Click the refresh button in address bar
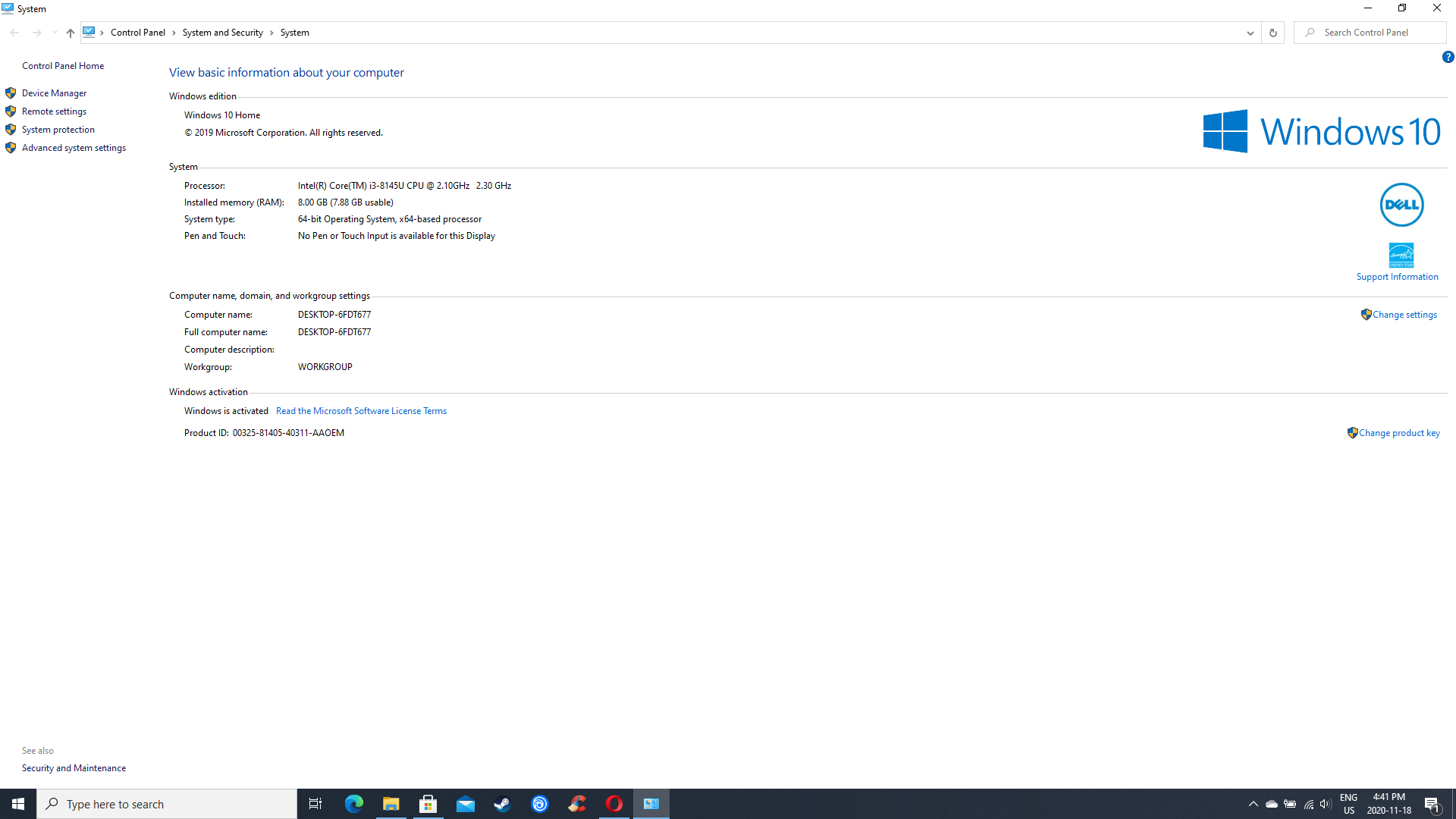The image size is (1456, 819). tap(1272, 33)
